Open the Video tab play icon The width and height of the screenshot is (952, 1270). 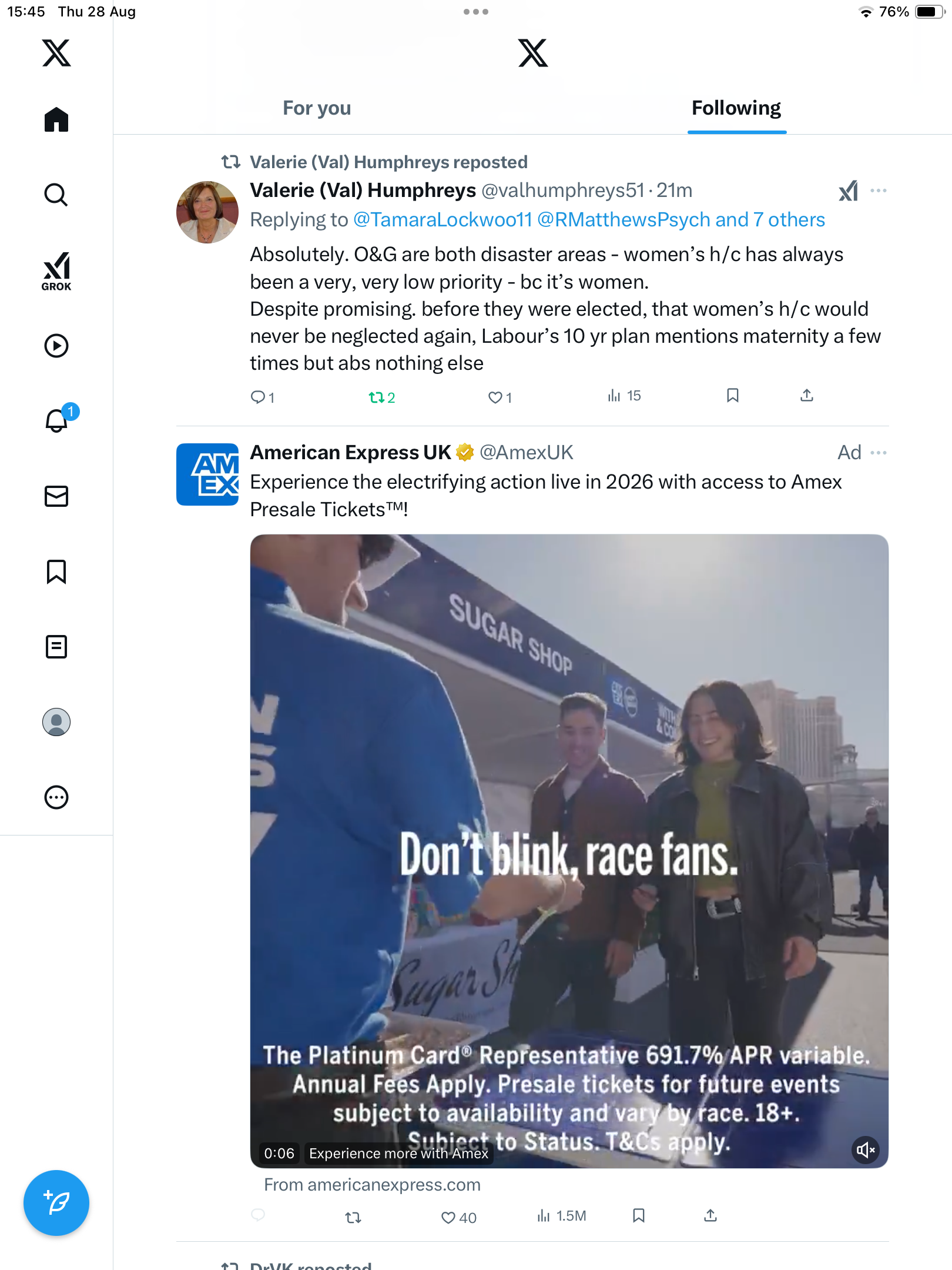[x=56, y=346]
